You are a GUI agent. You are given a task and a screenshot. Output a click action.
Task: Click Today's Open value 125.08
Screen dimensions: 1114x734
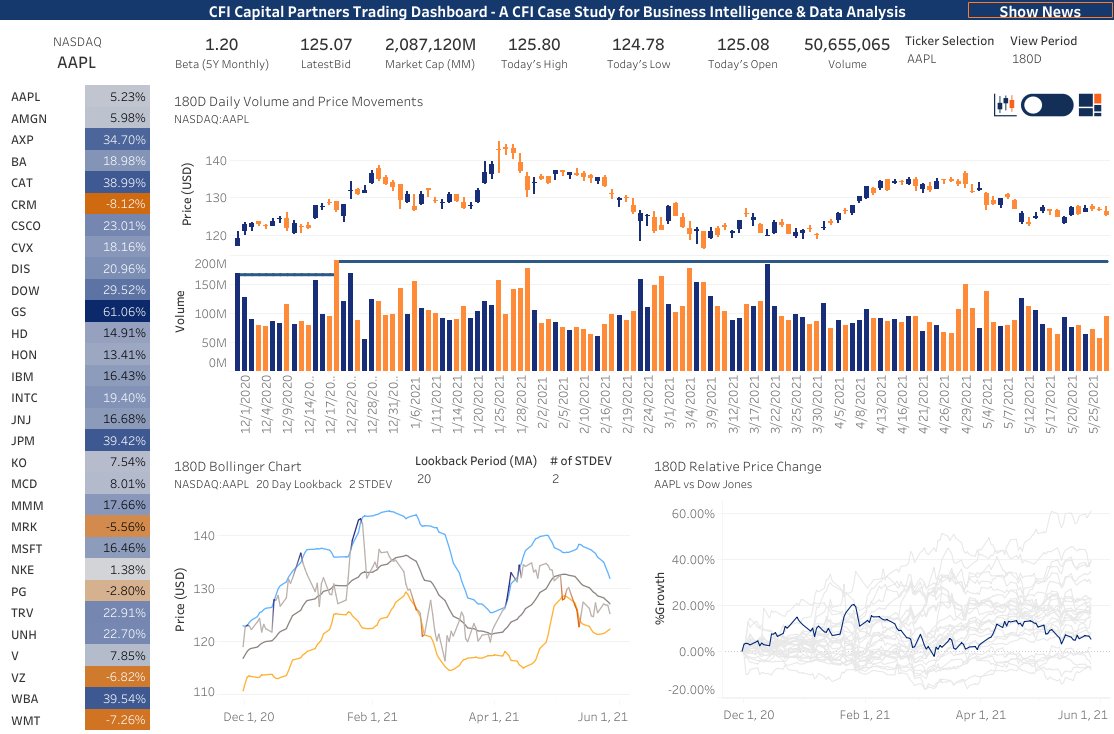pos(742,44)
